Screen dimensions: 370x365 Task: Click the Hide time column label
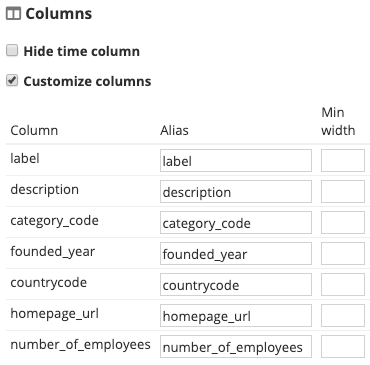[82, 51]
